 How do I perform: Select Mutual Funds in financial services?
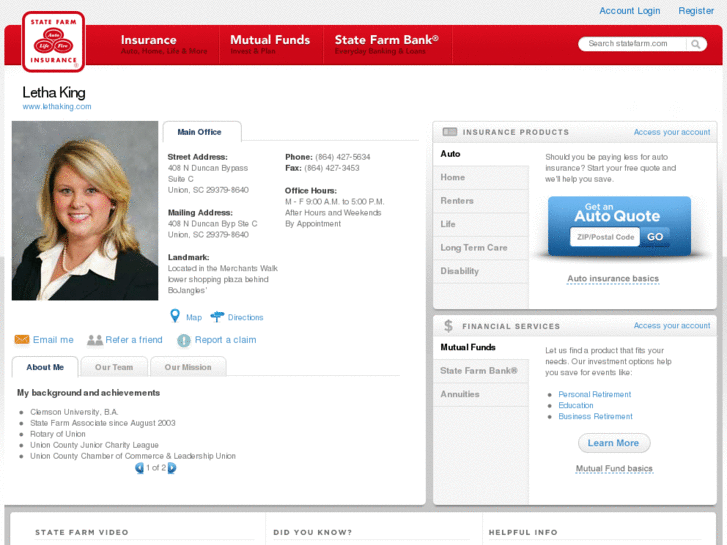(481, 347)
